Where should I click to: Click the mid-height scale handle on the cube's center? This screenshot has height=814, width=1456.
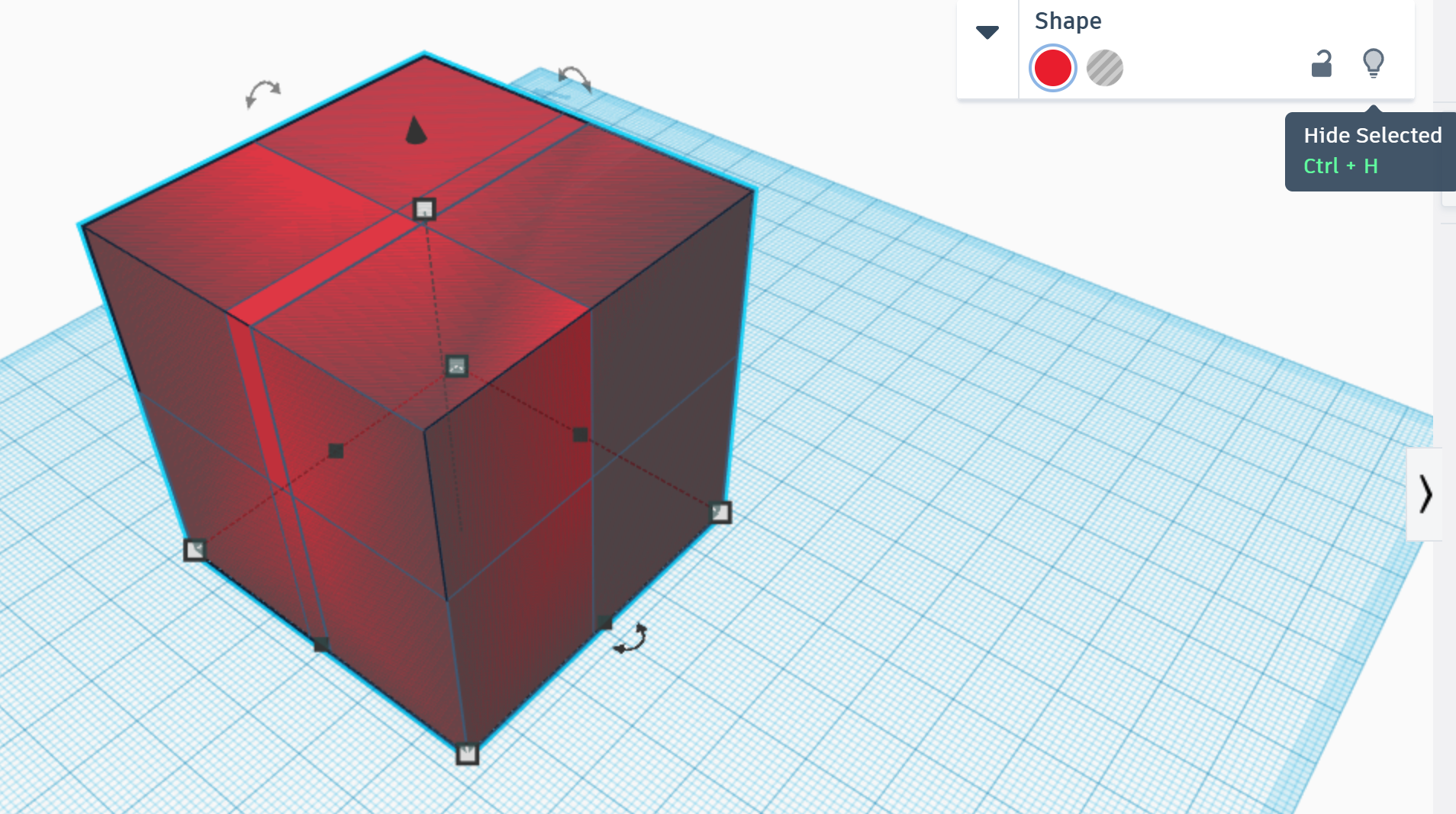pyautogui.click(x=456, y=367)
